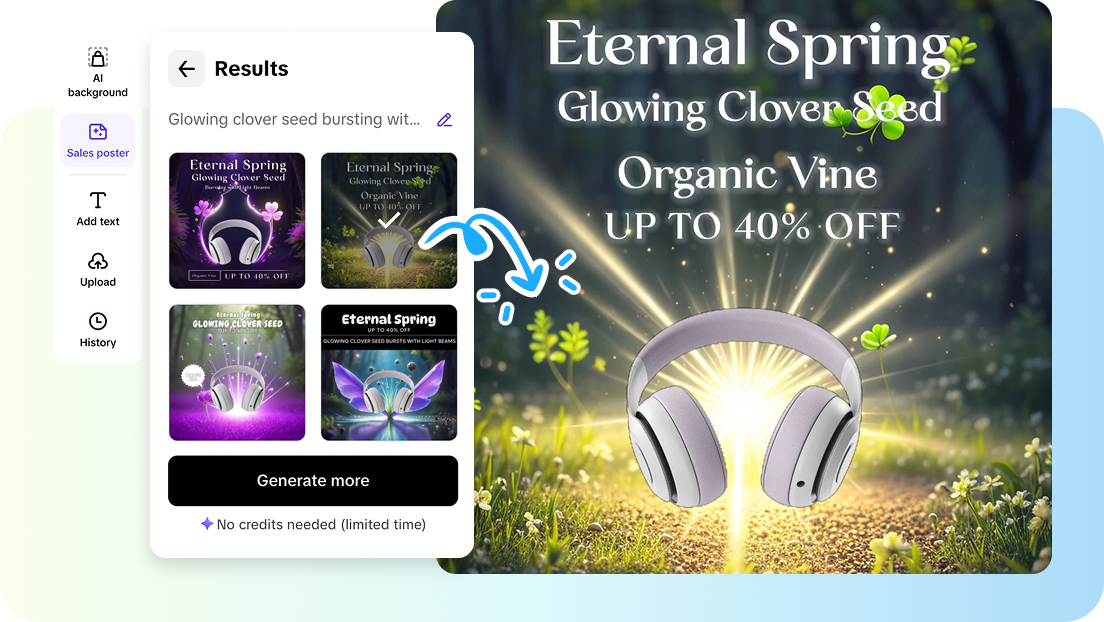
Task: Choose the Add text tool
Action: 98,209
